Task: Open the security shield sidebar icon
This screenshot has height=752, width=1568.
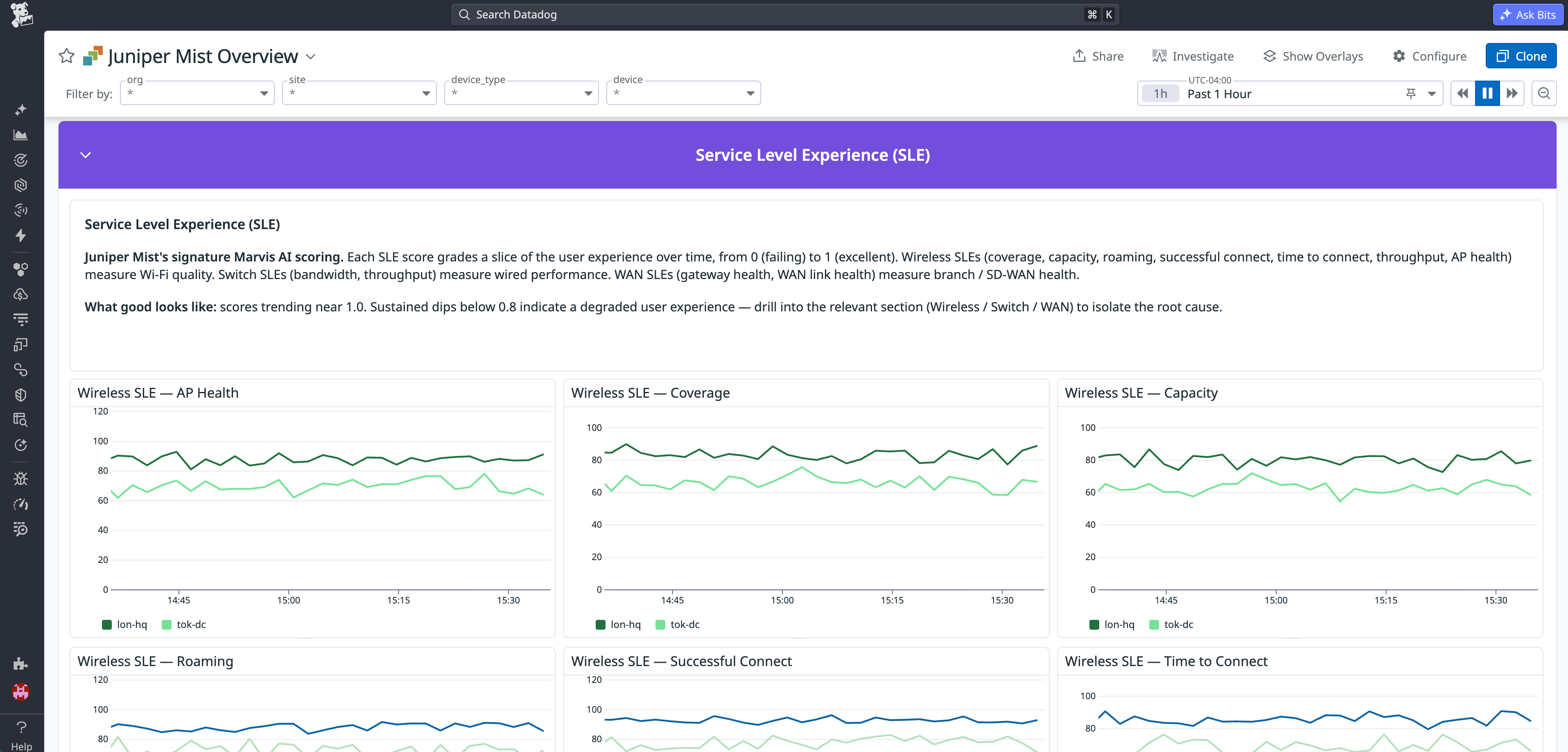Action: [21, 395]
